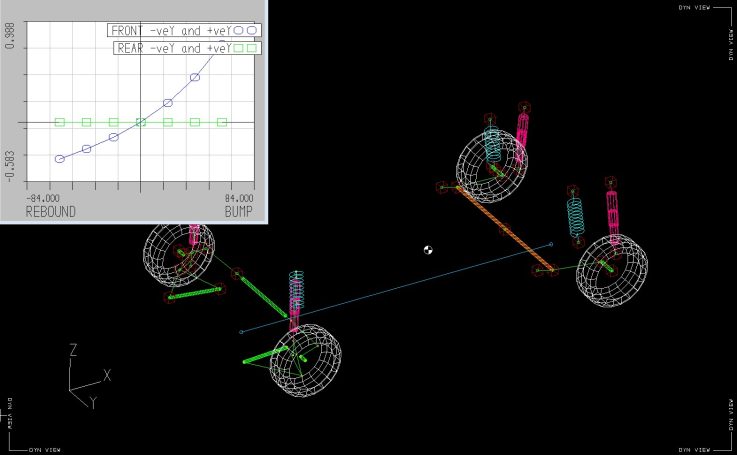The width and height of the screenshot is (737, 455).
Task: Click the horizontal DYN VIEW label at top-right corner
Action: (x=694, y=8)
